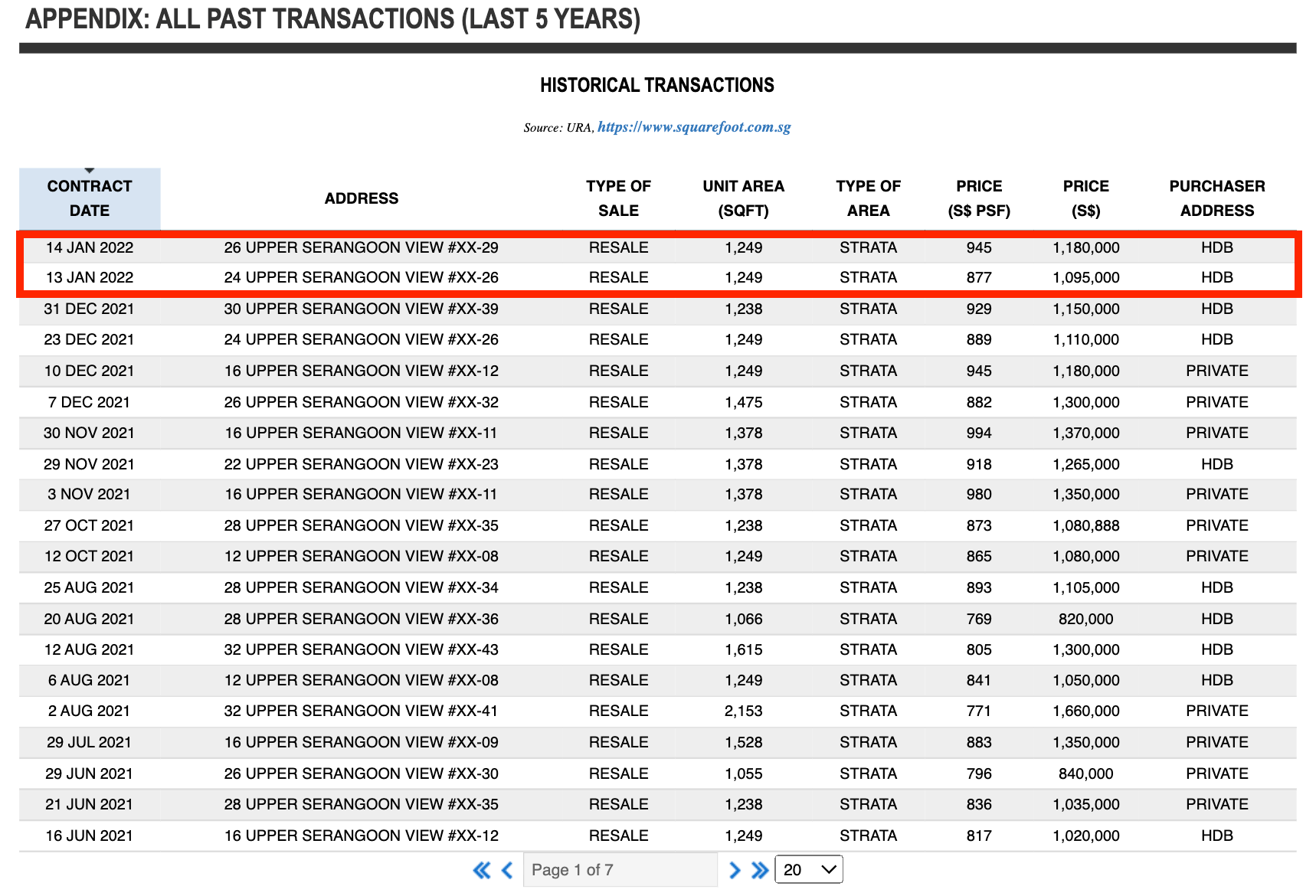The height and width of the screenshot is (896, 1316).
Task: Go to previous page arrow
Action: tap(507, 870)
